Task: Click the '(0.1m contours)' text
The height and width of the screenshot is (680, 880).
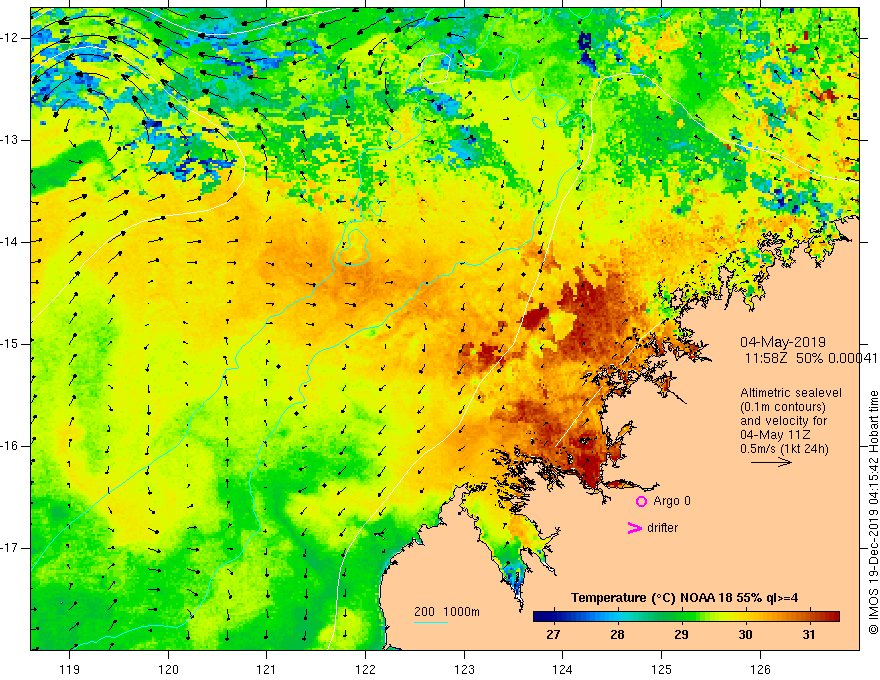Action: (x=782, y=407)
